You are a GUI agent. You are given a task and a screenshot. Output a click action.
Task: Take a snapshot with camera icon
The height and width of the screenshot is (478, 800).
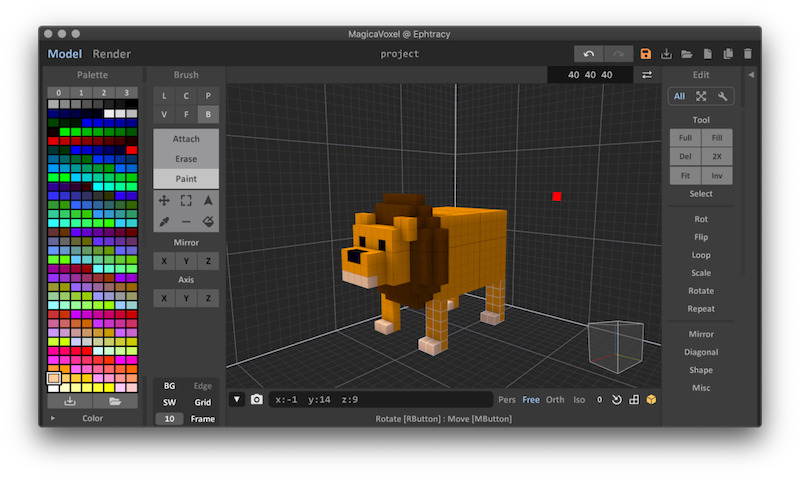click(x=257, y=399)
